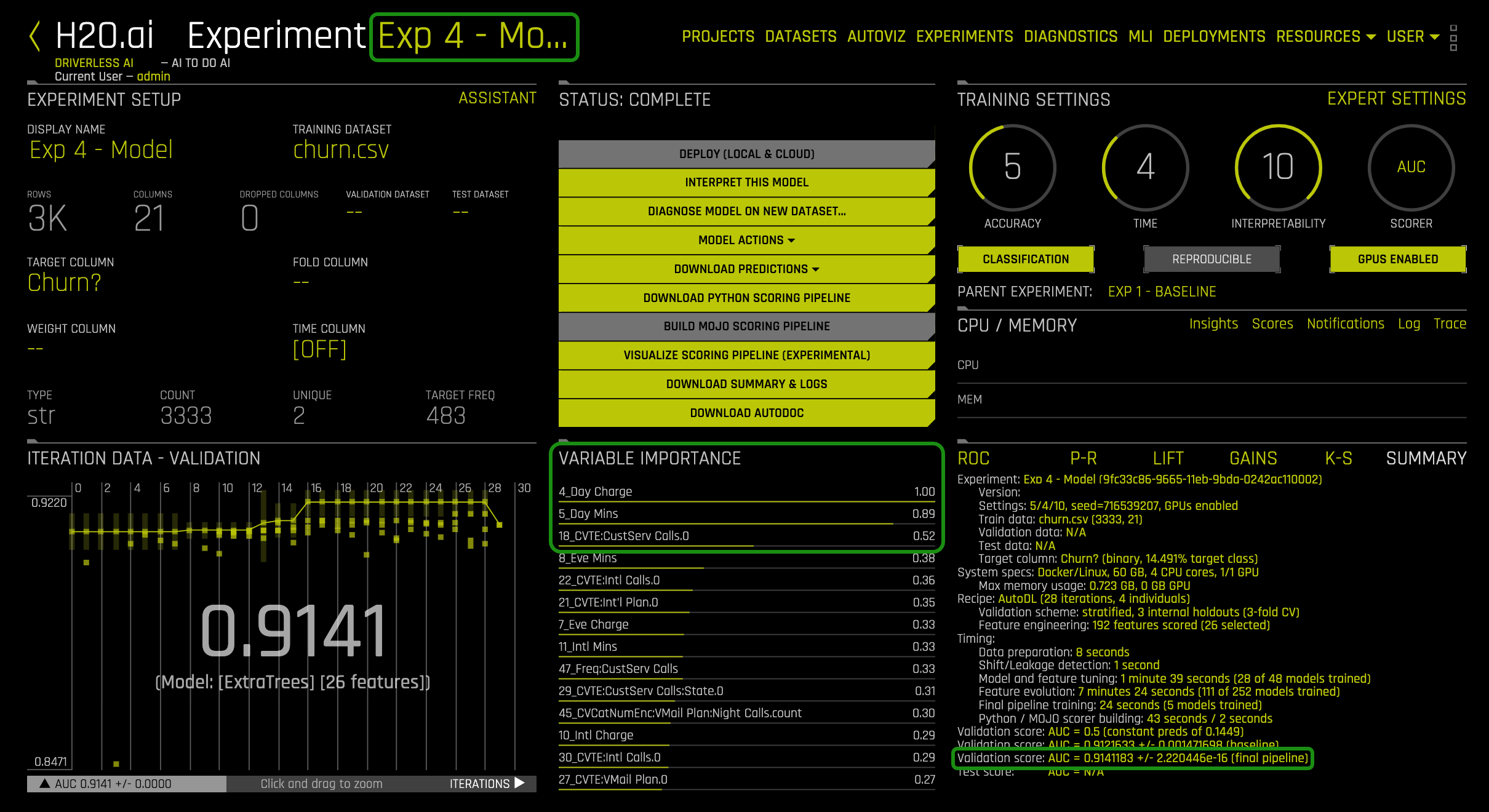This screenshot has width=1489, height=812.
Task: Open the Interpretability dial showing 10
Action: coord(1278,167)
